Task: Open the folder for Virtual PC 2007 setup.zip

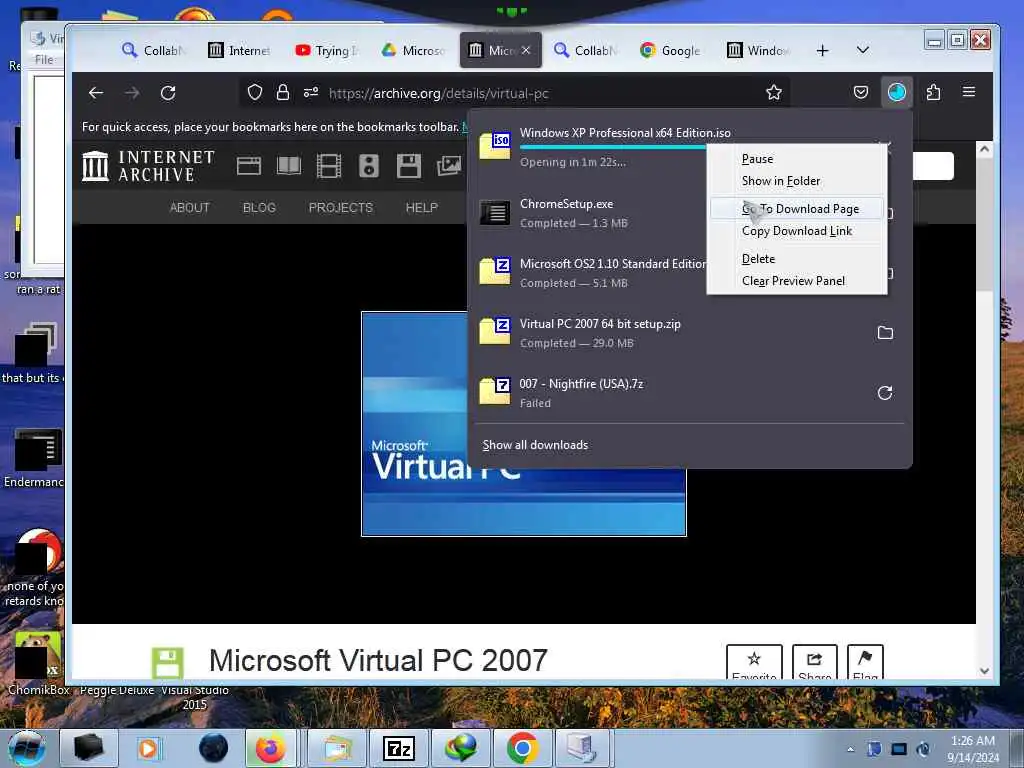Action: (885, 332)
